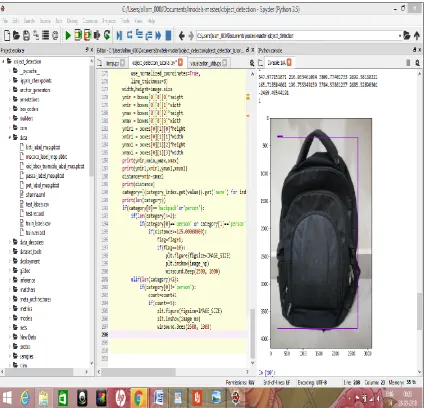Click the Permissions RW status entry
Image resolution: width=427 pixels, height=408 pixels.
[x=240, y=382]
